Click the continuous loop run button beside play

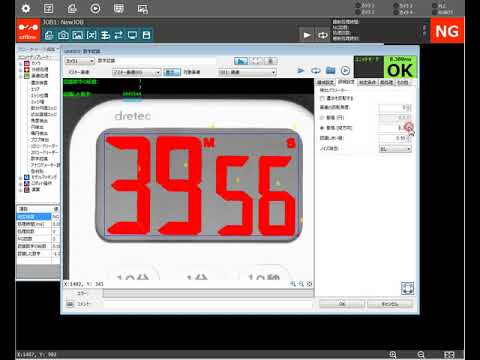click(x=322, y=35)
